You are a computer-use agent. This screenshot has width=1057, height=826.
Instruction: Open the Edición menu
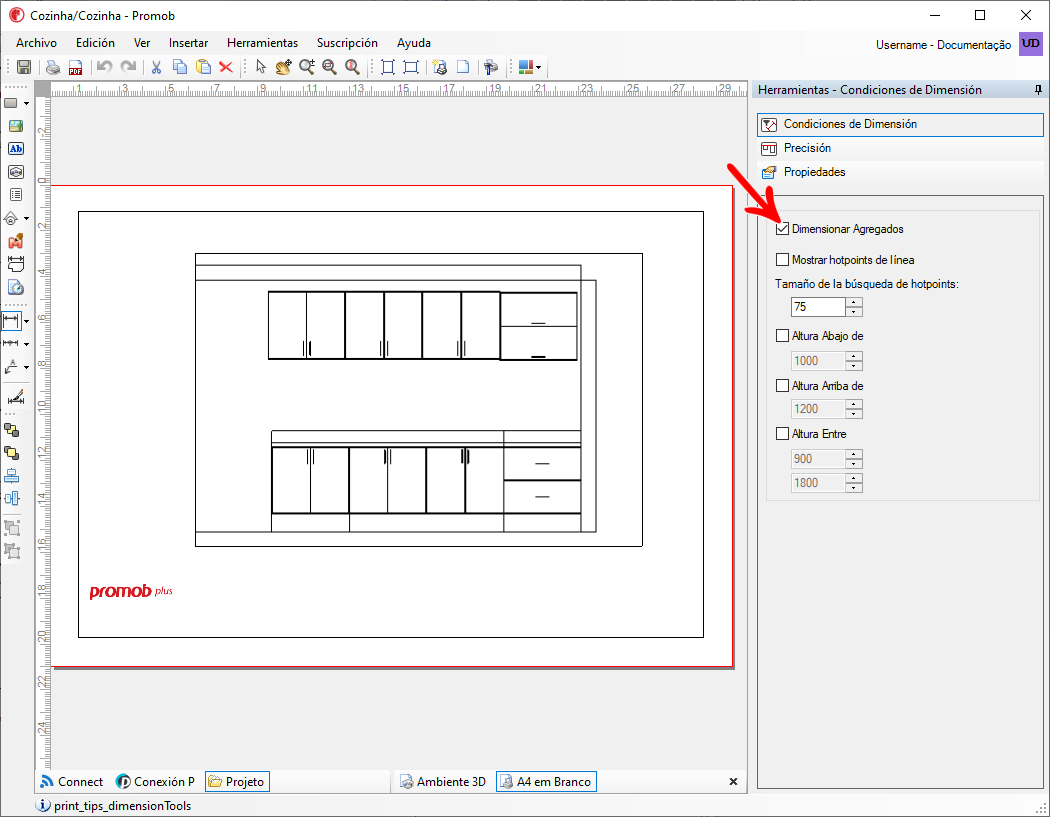95,43
